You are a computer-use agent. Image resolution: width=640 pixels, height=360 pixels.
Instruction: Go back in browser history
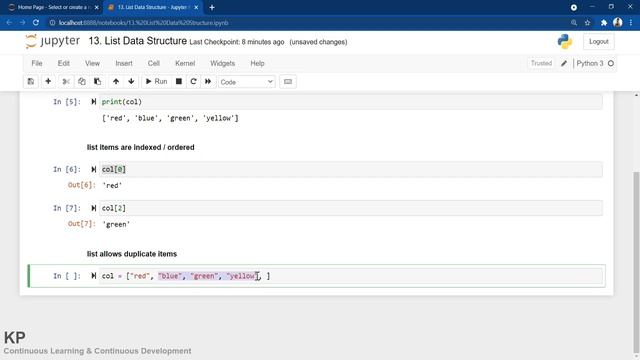point(9,23)
